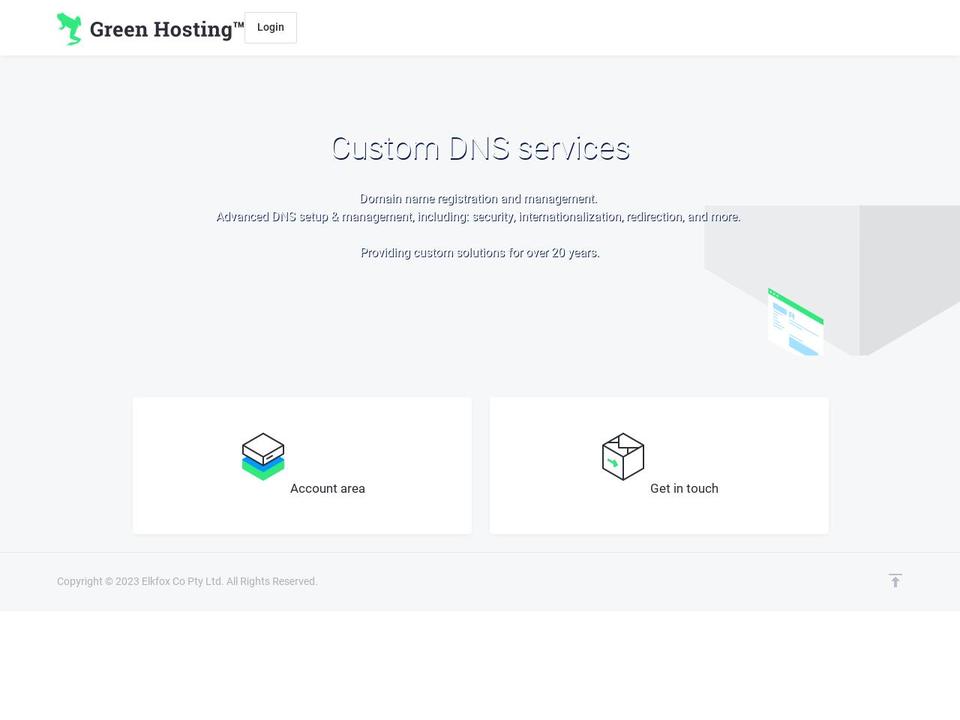The width and height of the screenshot is (960, 720).
Task: Open the Account area link
Action: pyautogui.click(x=328, y=489)
